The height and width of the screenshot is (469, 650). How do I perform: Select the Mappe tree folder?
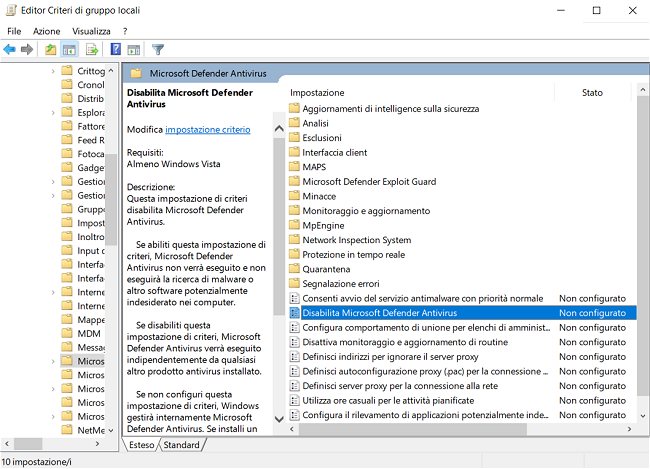tap(83, 320)
